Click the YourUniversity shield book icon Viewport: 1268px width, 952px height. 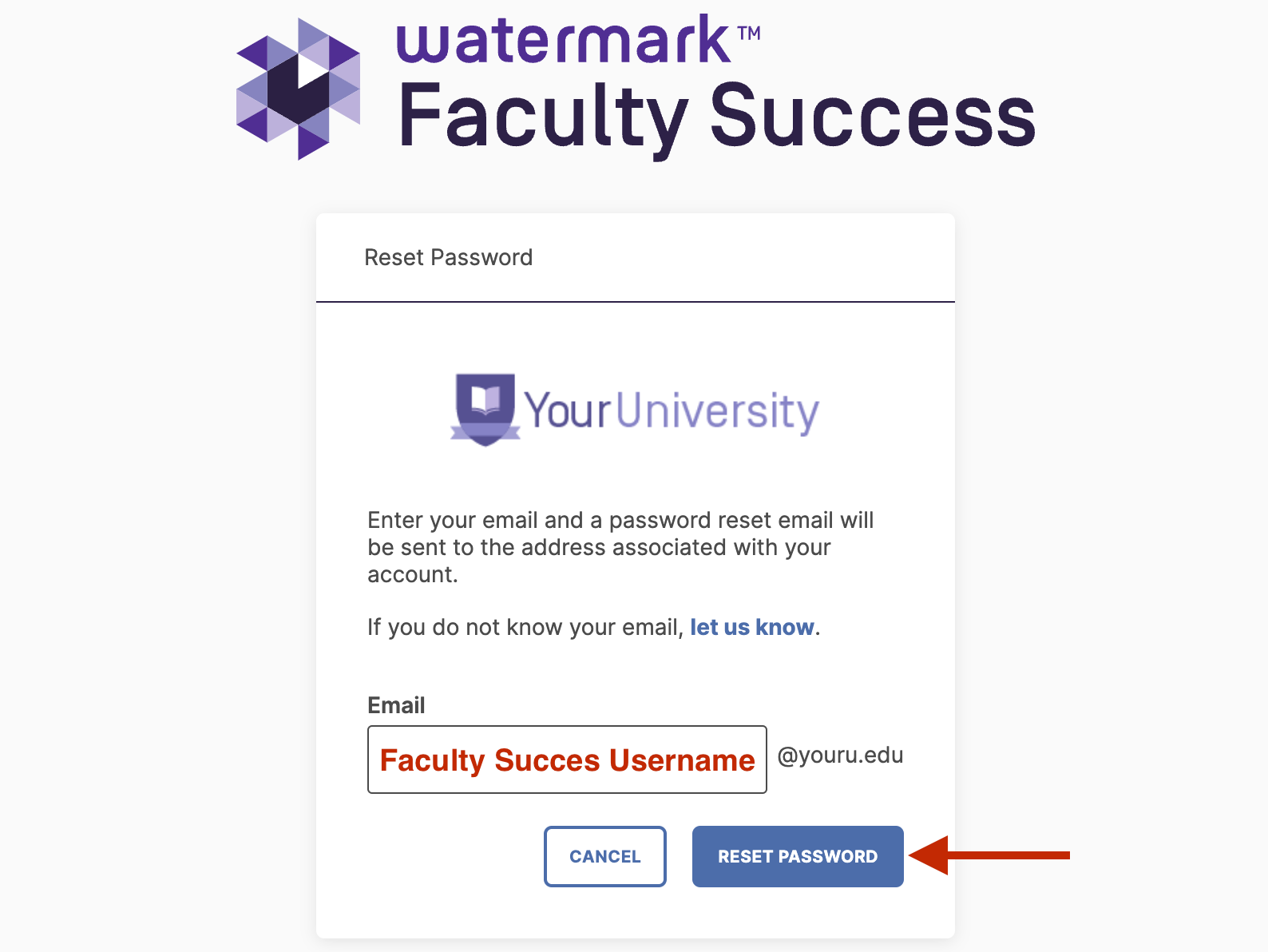(485, 409)
